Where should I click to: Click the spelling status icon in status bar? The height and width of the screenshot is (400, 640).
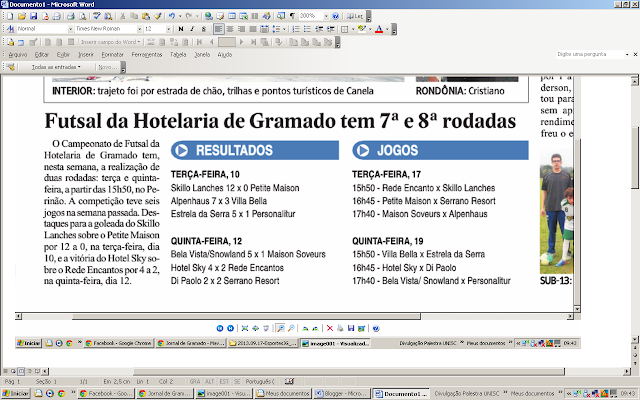click(x=289, y=381)
